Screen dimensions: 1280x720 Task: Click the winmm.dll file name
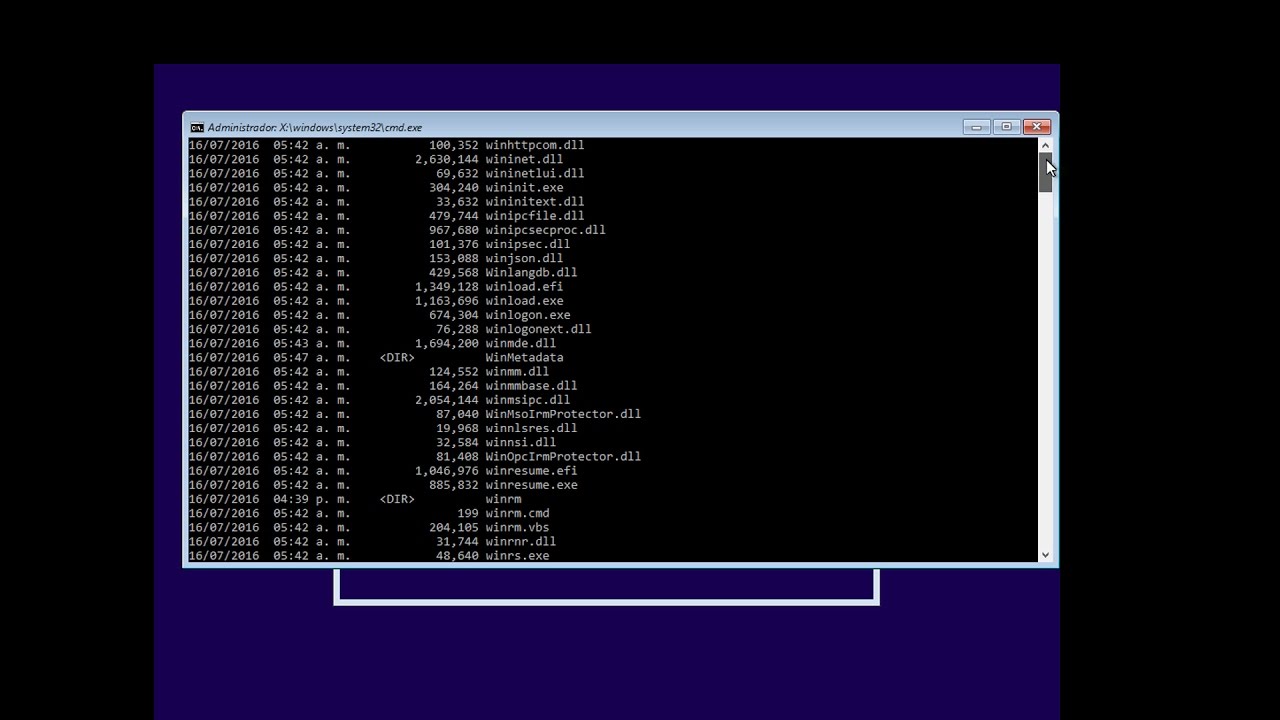(x=517, y=371)
